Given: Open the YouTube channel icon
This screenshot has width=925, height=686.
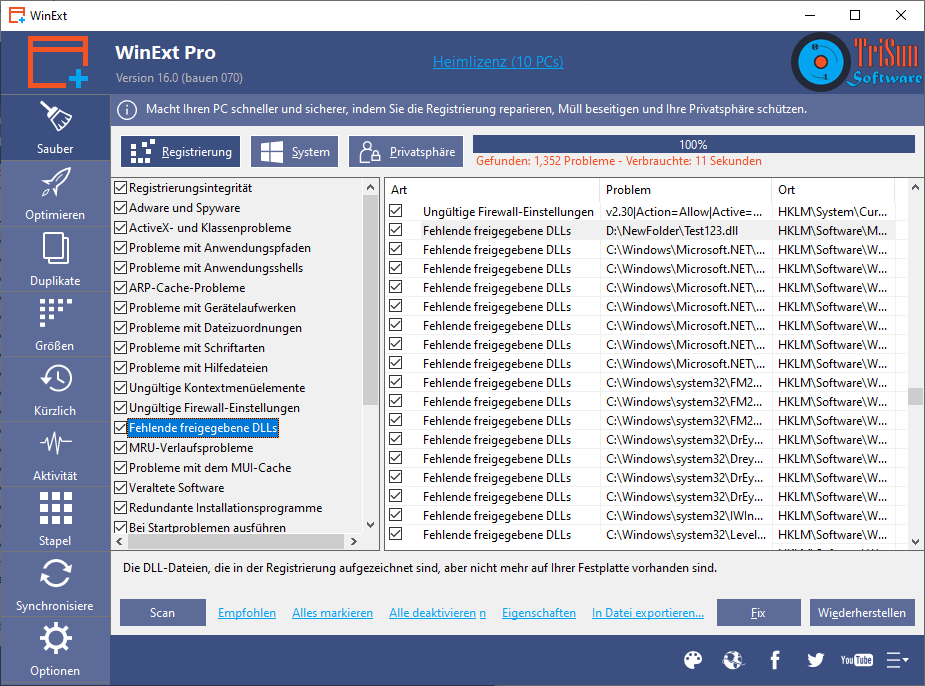Looking at the screenshot, I should click(857, 659).
